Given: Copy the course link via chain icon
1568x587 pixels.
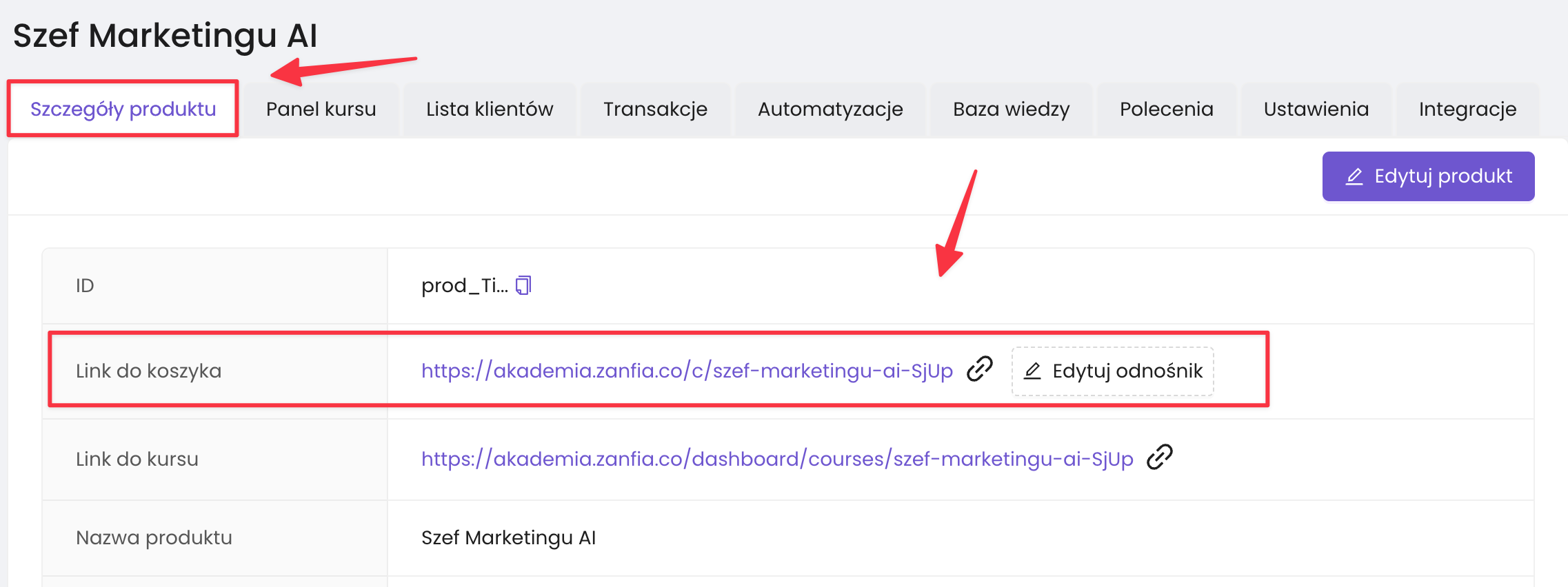Looking at the screenshot, I should tap(1160, 457).
